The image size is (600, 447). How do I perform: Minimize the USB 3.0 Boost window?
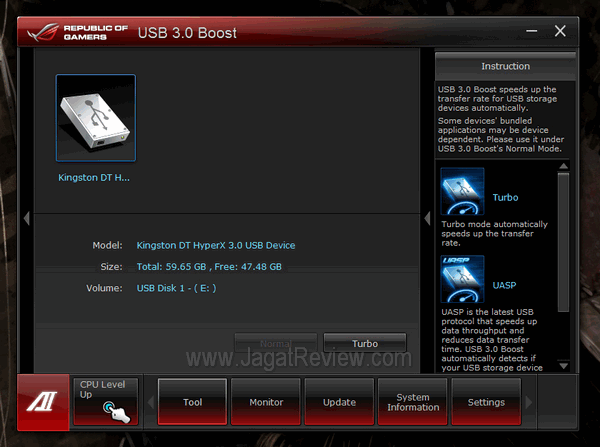click(x=532, y=31)
